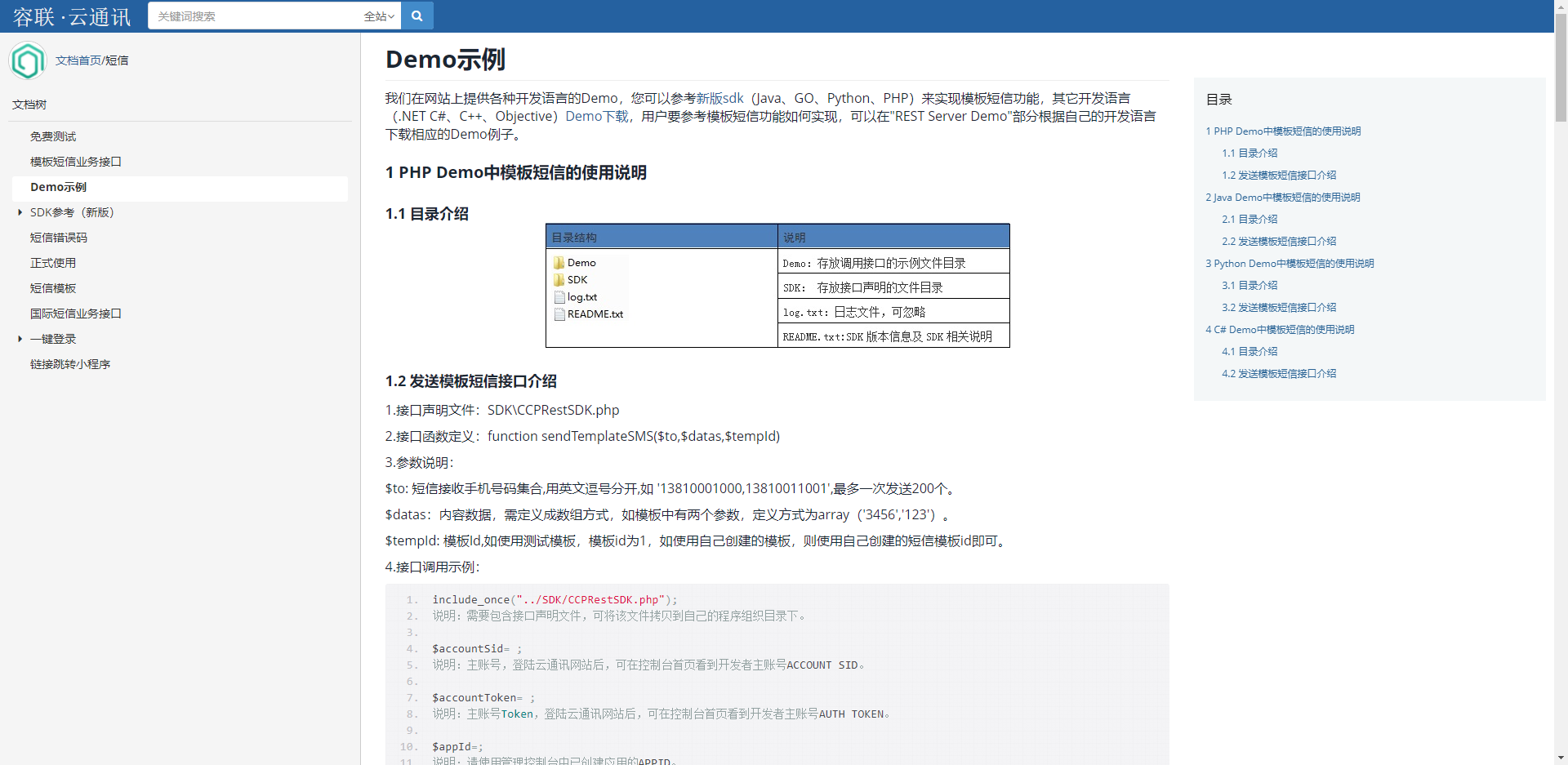The height and width of the screenshot is (765, 1568).
Task: Select 免费测试 in the document tree
Action: [x=52, y=136]
